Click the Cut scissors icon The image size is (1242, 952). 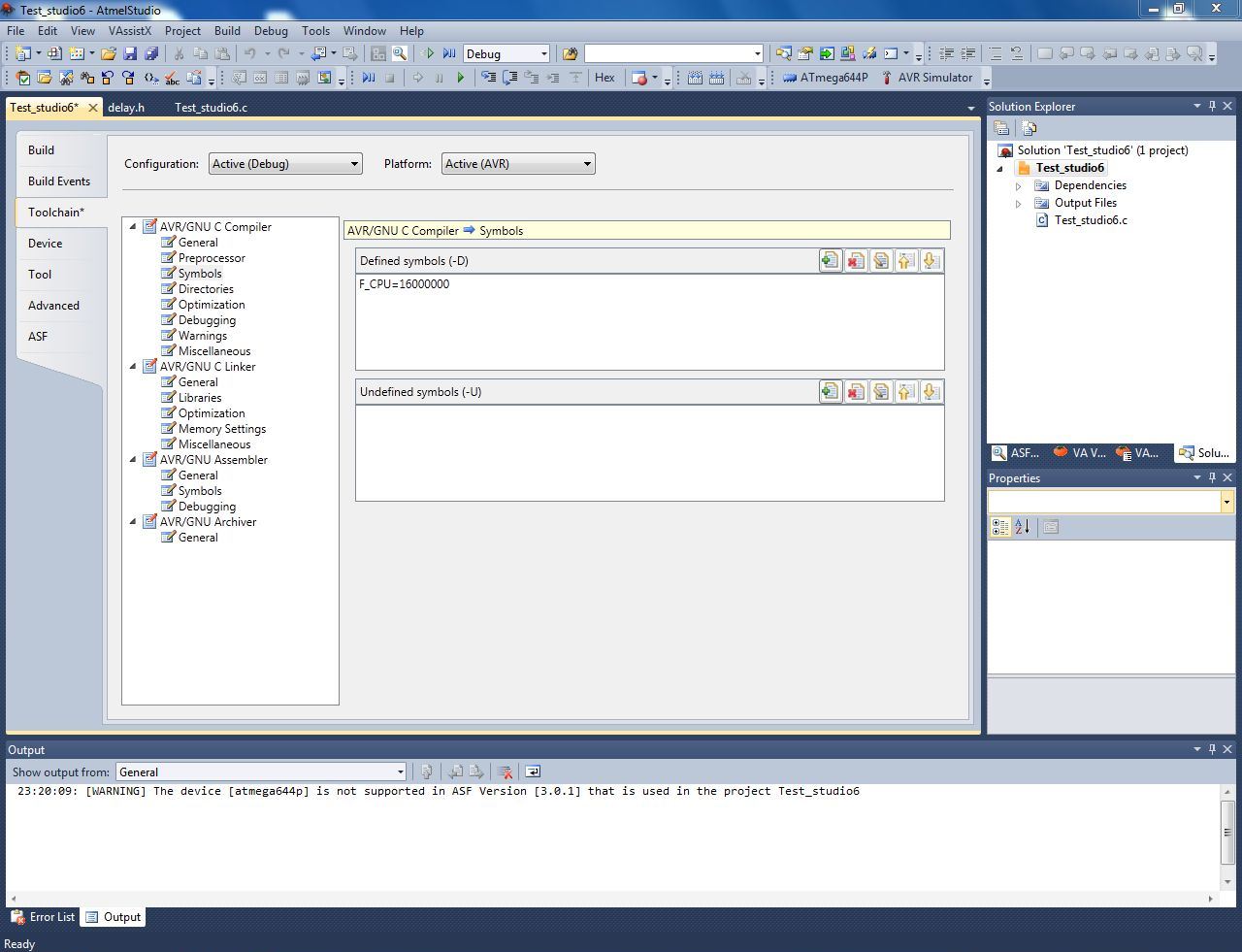pos(179,53)
